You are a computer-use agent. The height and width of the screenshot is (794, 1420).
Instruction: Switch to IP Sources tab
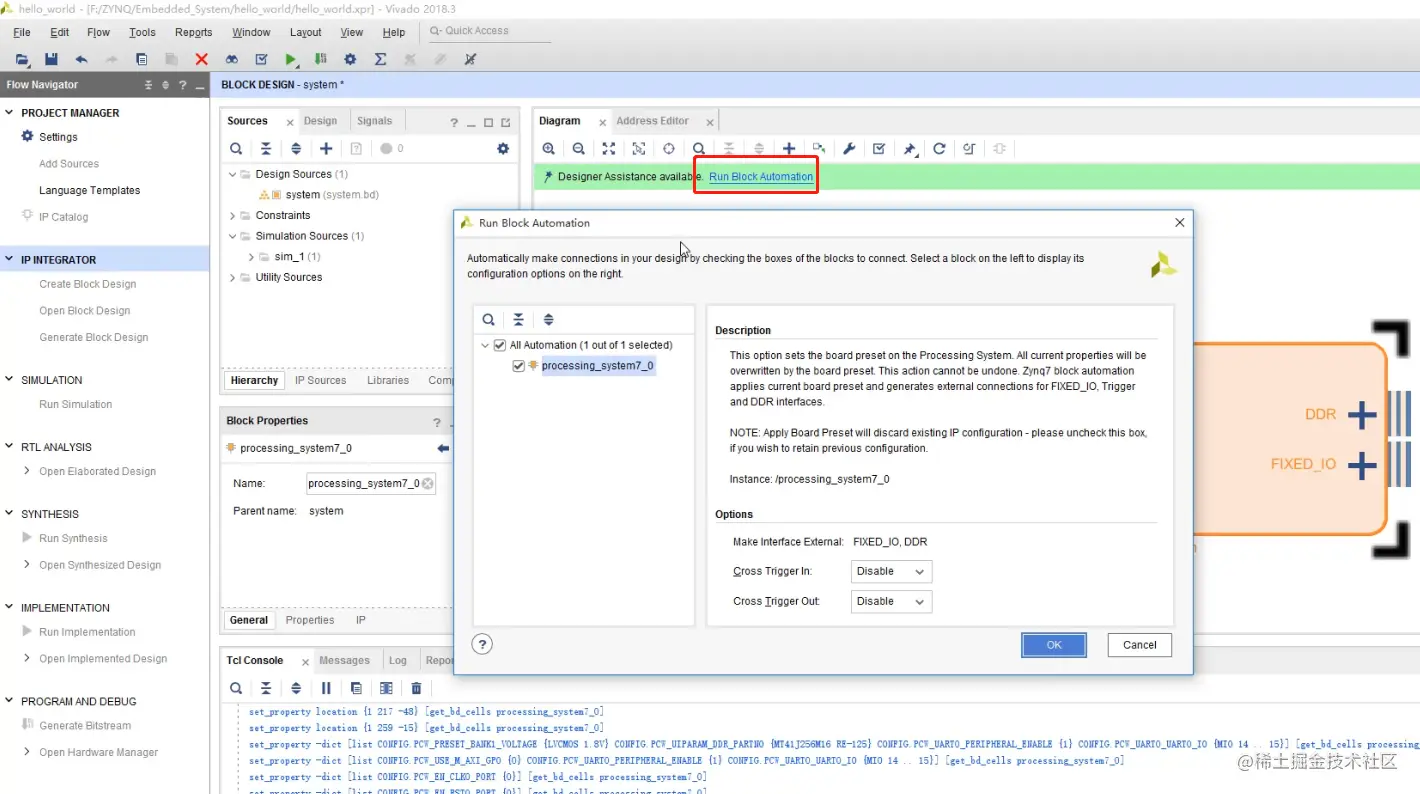pyautogui.click(x=320, y=380)
